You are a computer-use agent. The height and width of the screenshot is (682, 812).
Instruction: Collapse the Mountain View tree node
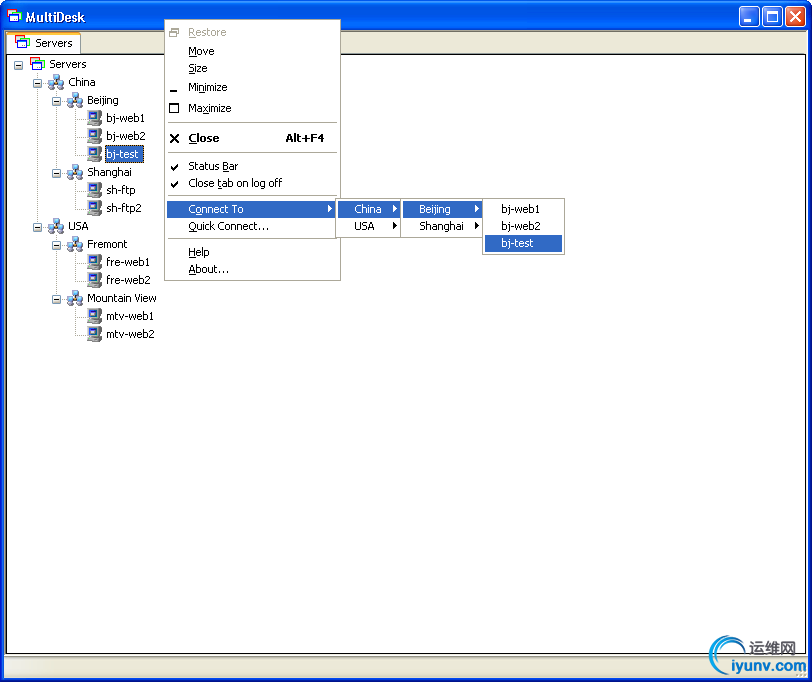coord(56,299)
